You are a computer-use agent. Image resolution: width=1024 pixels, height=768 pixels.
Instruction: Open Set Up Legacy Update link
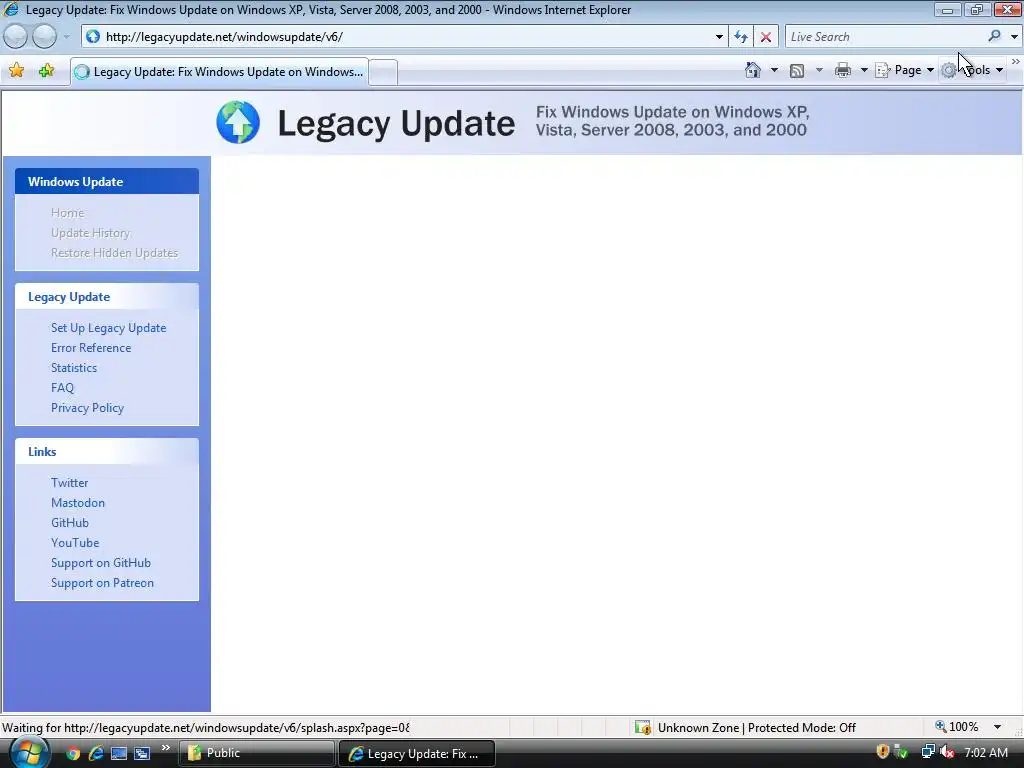(108, 328)
